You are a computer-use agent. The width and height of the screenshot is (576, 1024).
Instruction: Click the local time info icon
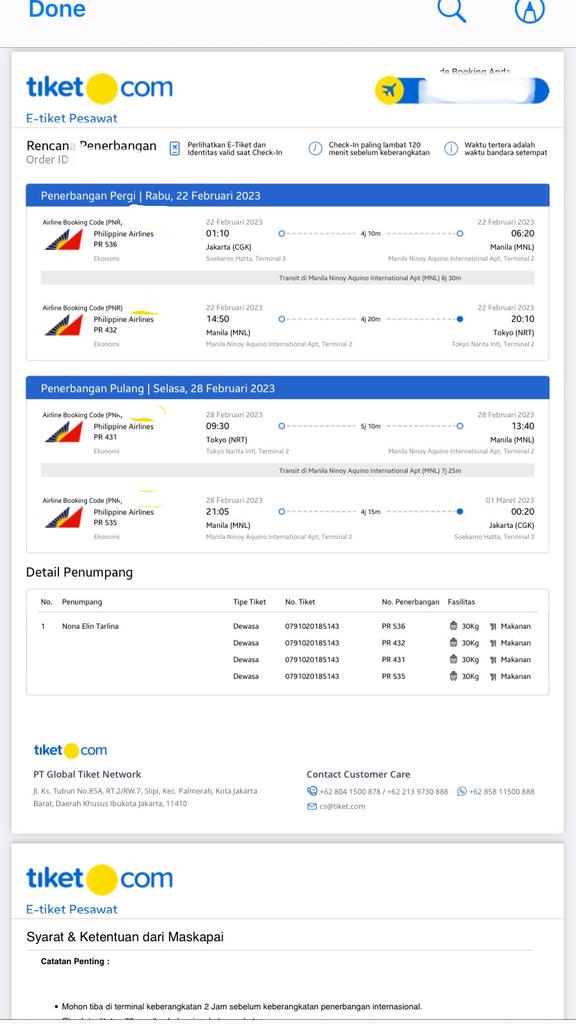point(451,149)
